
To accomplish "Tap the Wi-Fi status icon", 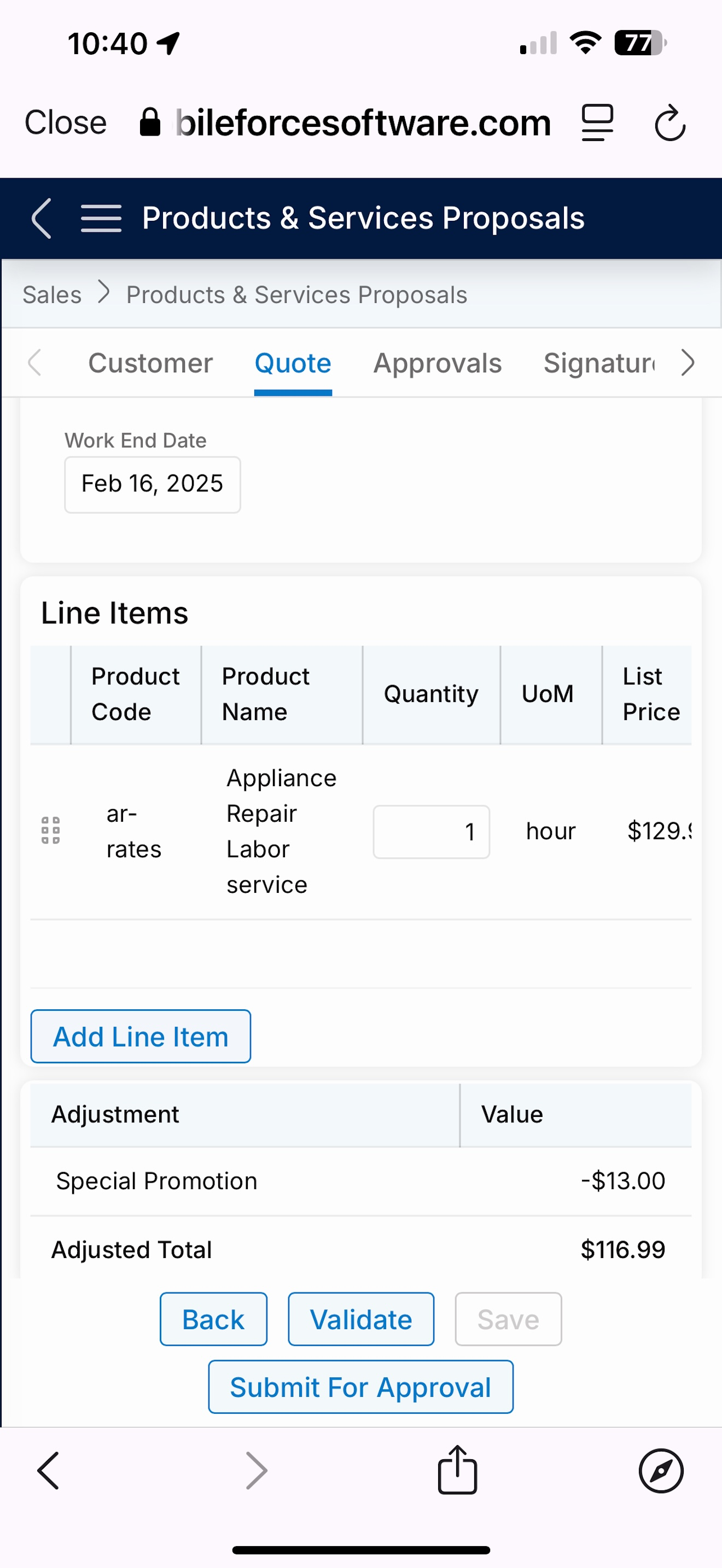I will (586, 43).
